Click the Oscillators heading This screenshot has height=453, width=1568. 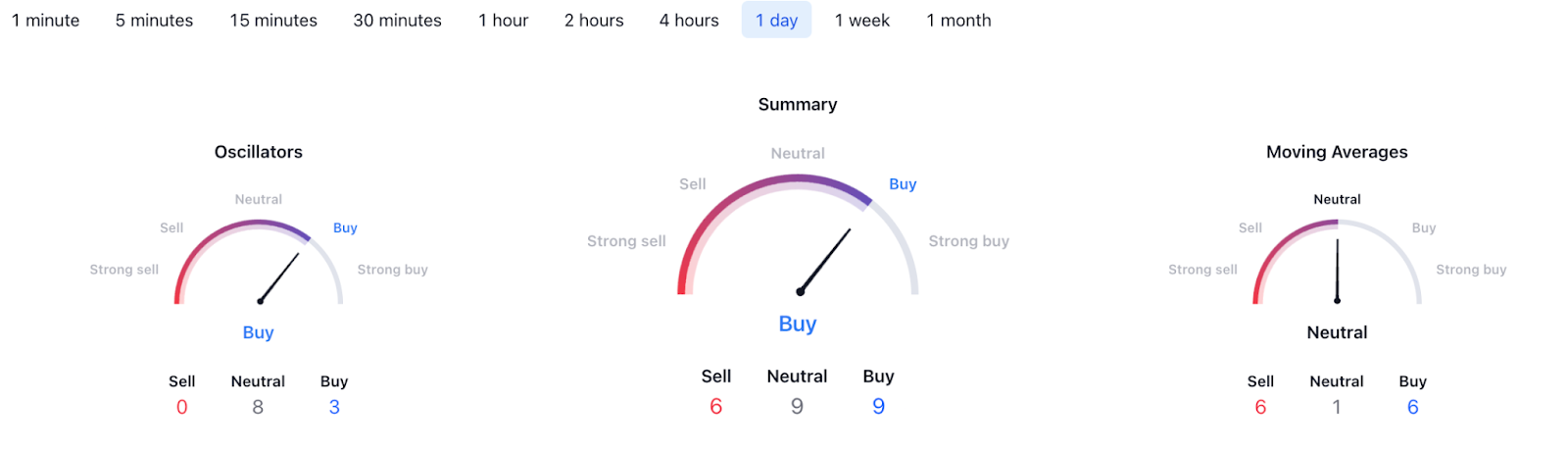(x=259, y=152)
